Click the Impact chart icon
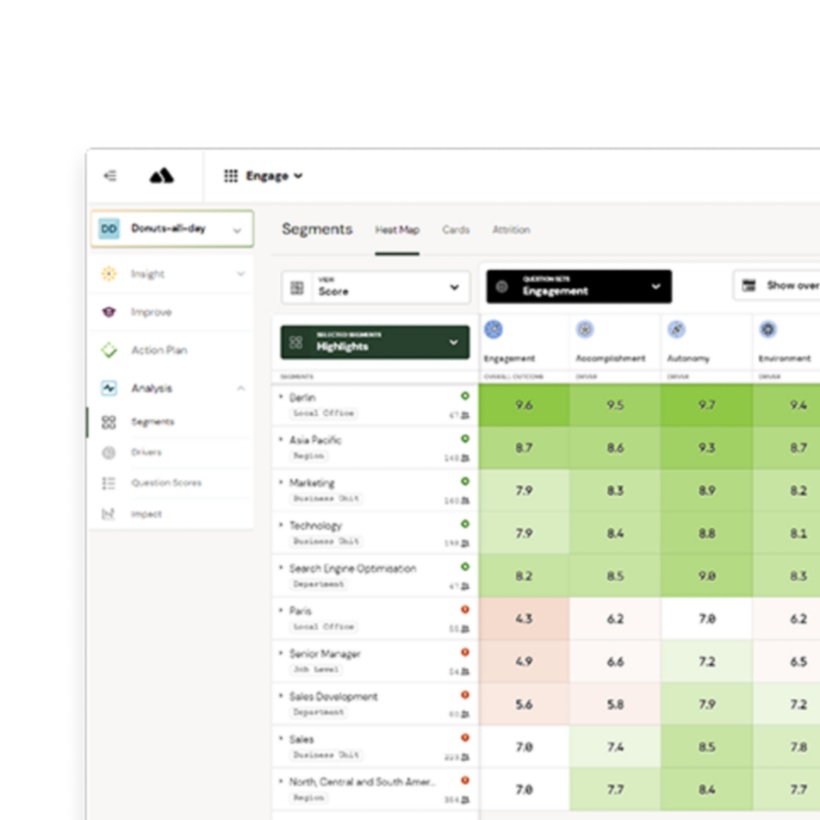Image resolution: width=820 pixels, height=820 pixels. click(109, 514)
